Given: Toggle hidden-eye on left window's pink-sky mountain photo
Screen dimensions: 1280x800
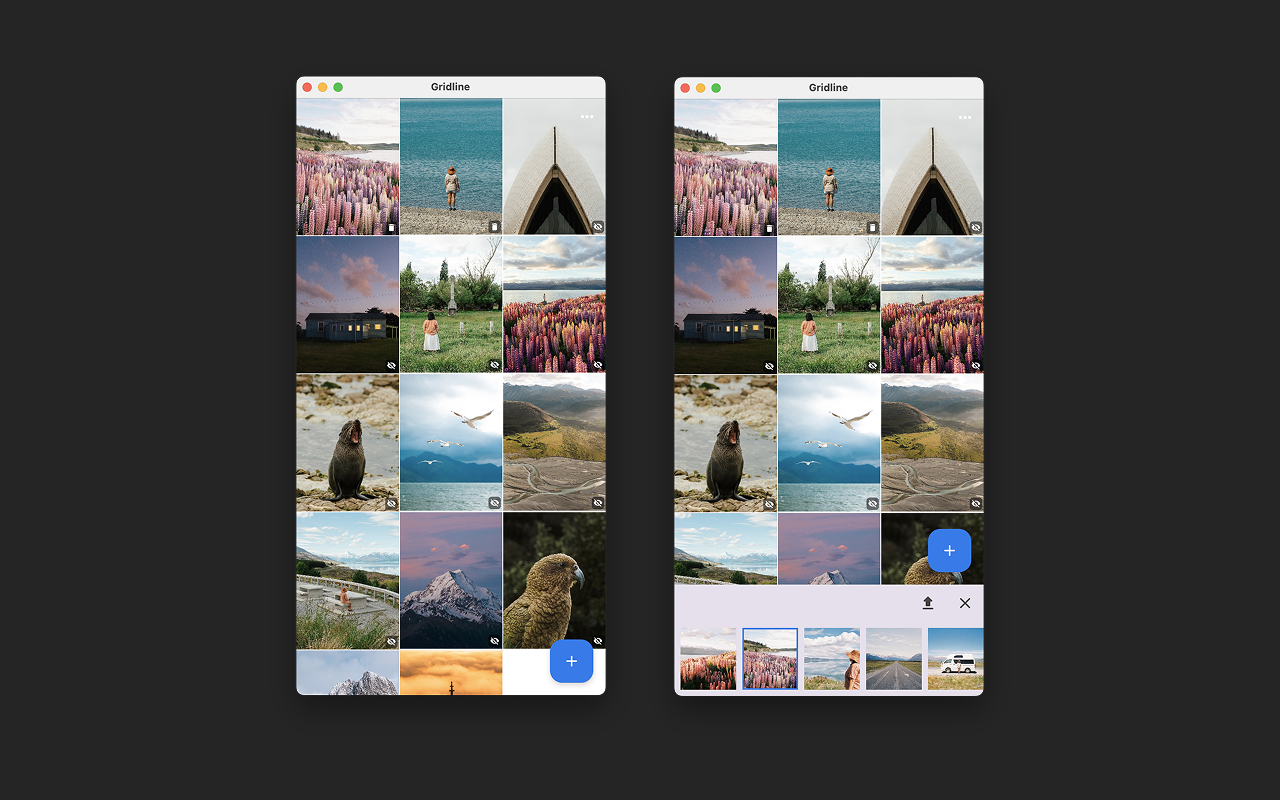Looking at the screenshot, I should 494,641.
